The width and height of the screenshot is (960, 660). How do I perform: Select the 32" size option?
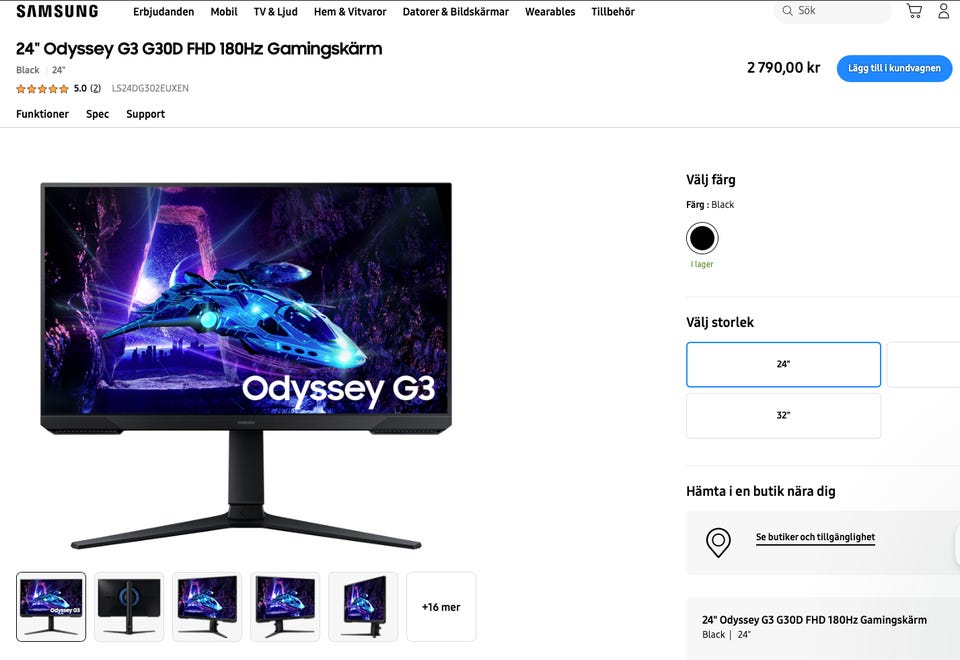[783, 416]
